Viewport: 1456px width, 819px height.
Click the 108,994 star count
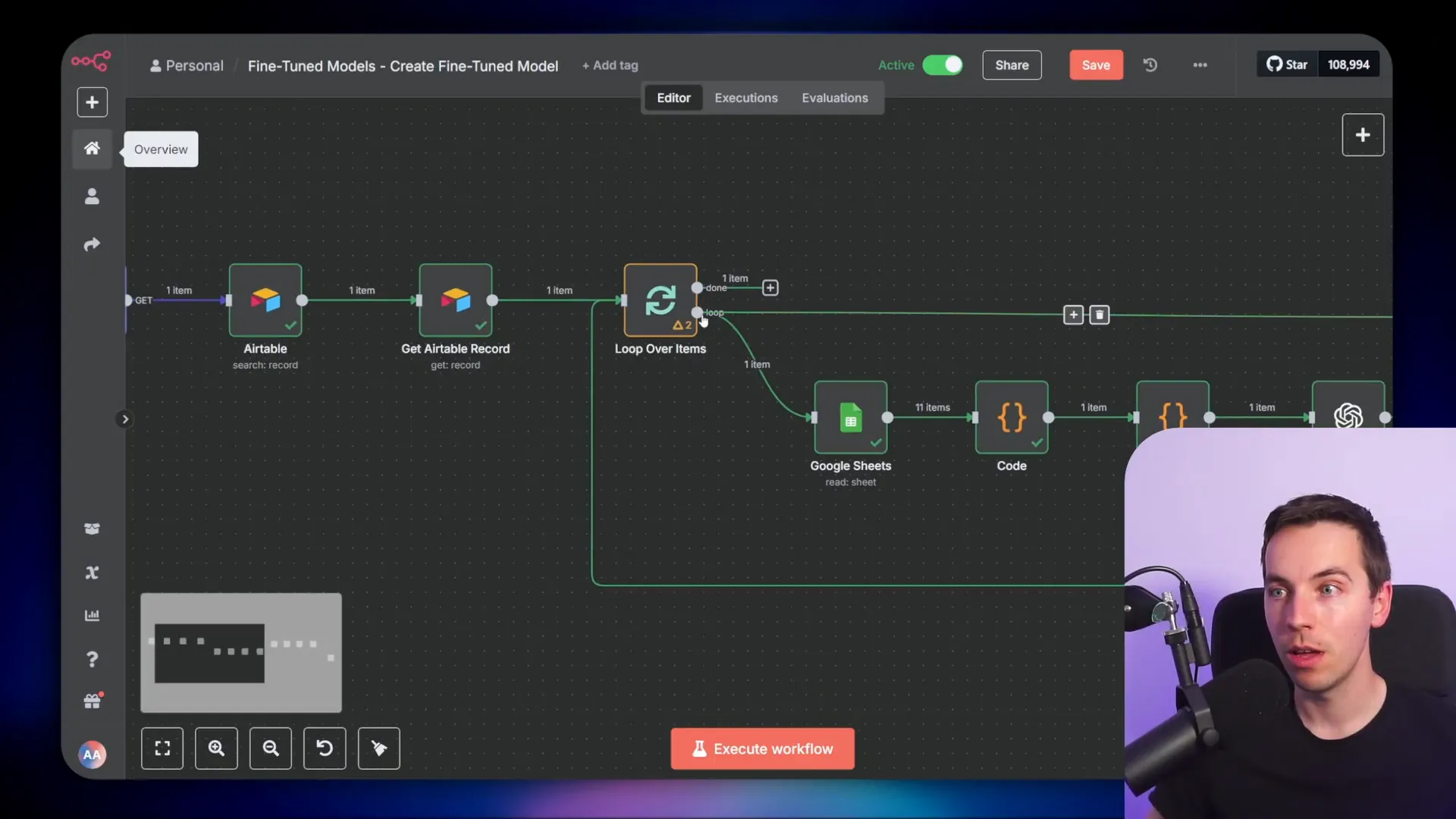click(x=1348, y=65)
